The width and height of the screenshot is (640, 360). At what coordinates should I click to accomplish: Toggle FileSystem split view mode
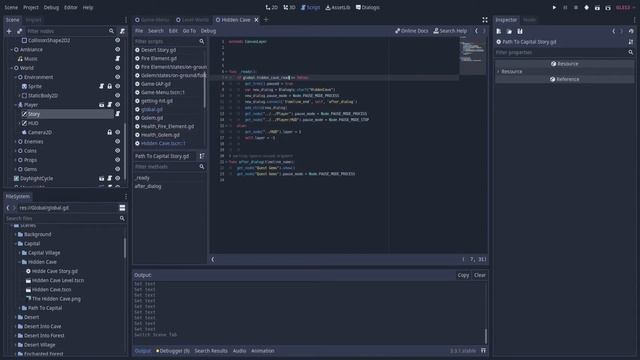pos(122,208)
